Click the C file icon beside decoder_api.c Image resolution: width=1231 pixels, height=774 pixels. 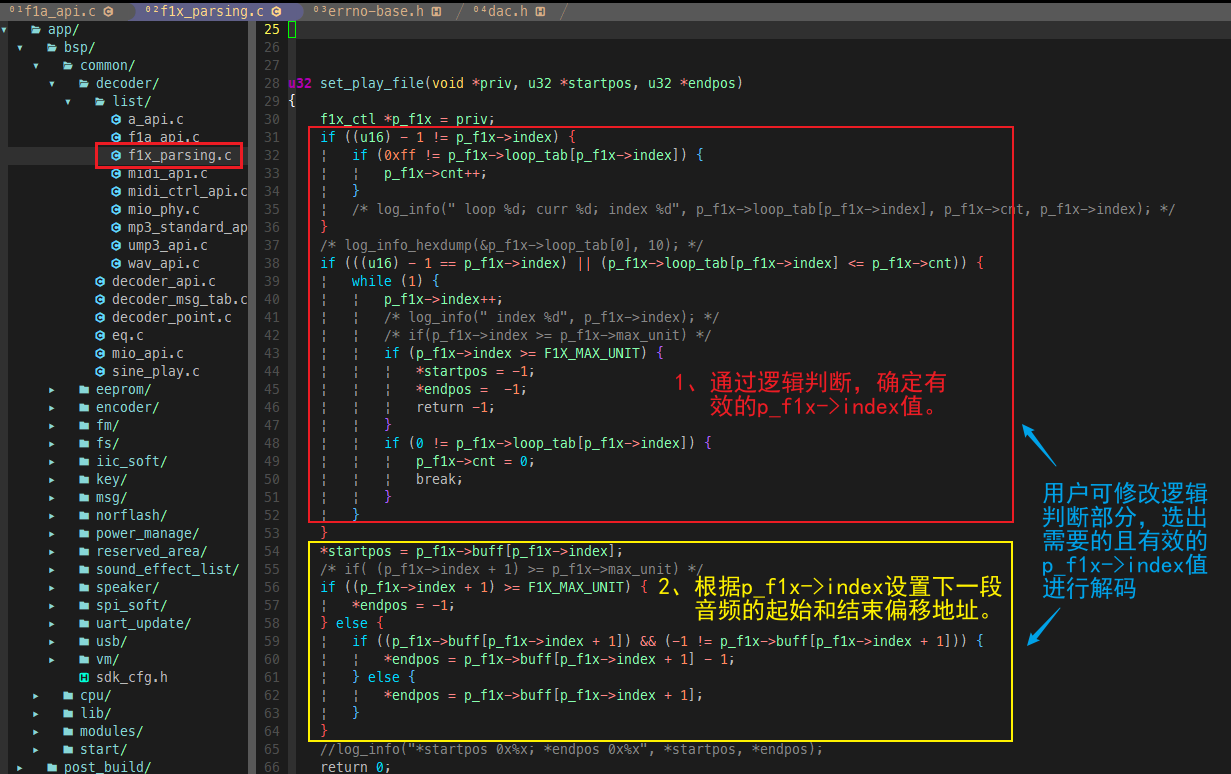point(100,282)
